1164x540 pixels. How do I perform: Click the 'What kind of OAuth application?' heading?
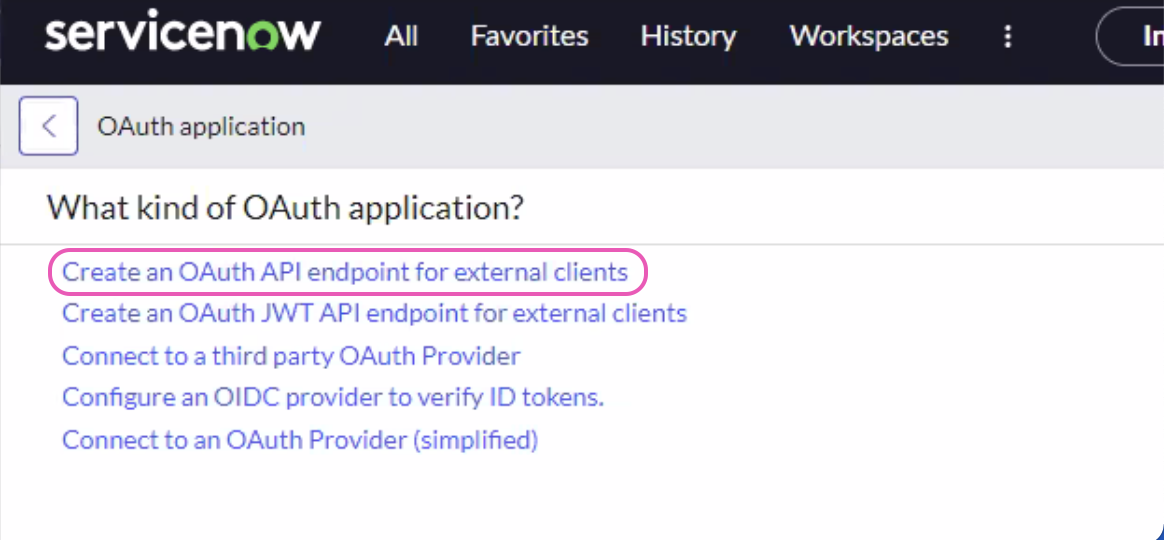point(285,208)
